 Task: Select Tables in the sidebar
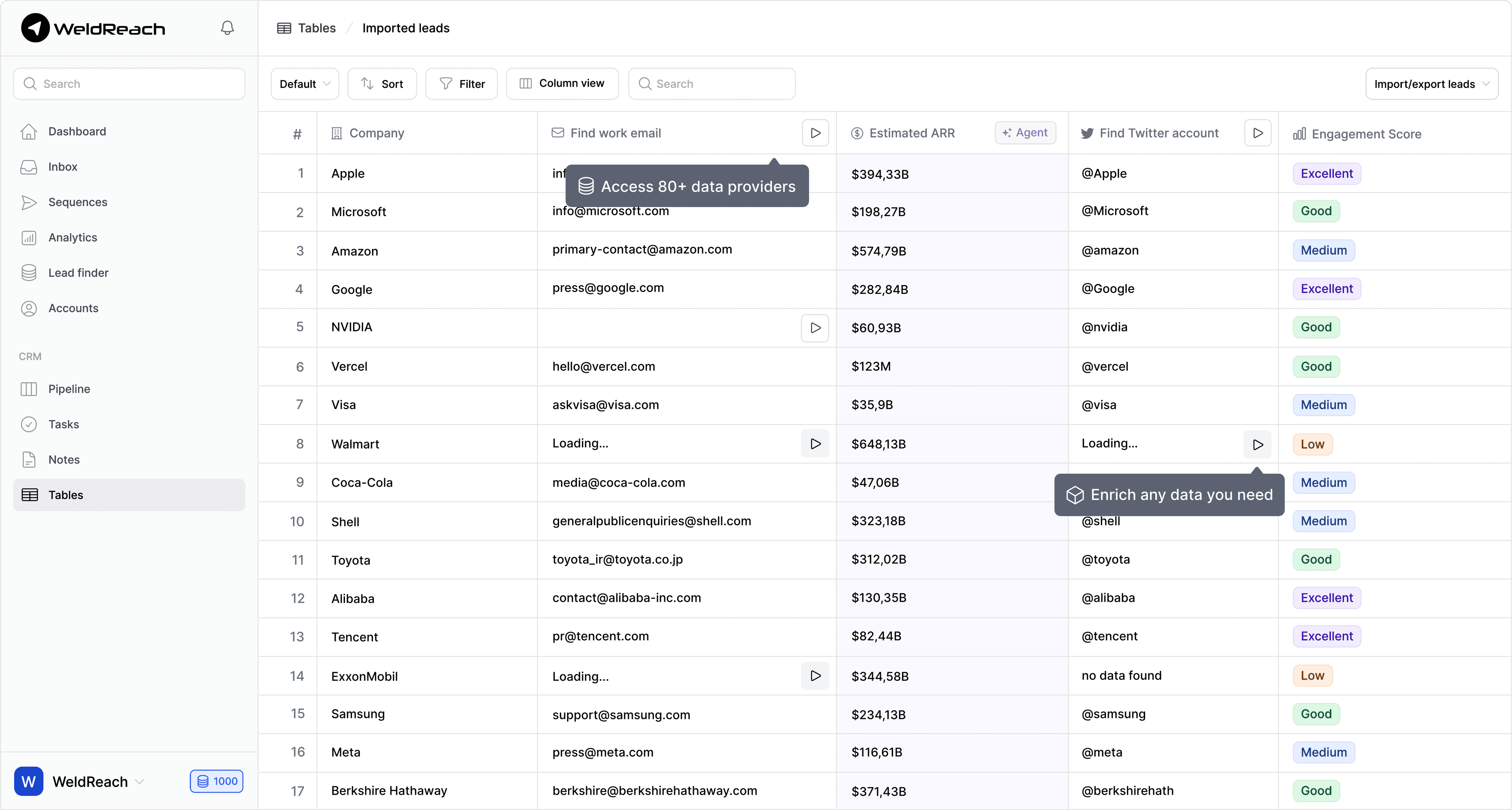[x=129, y=495]
